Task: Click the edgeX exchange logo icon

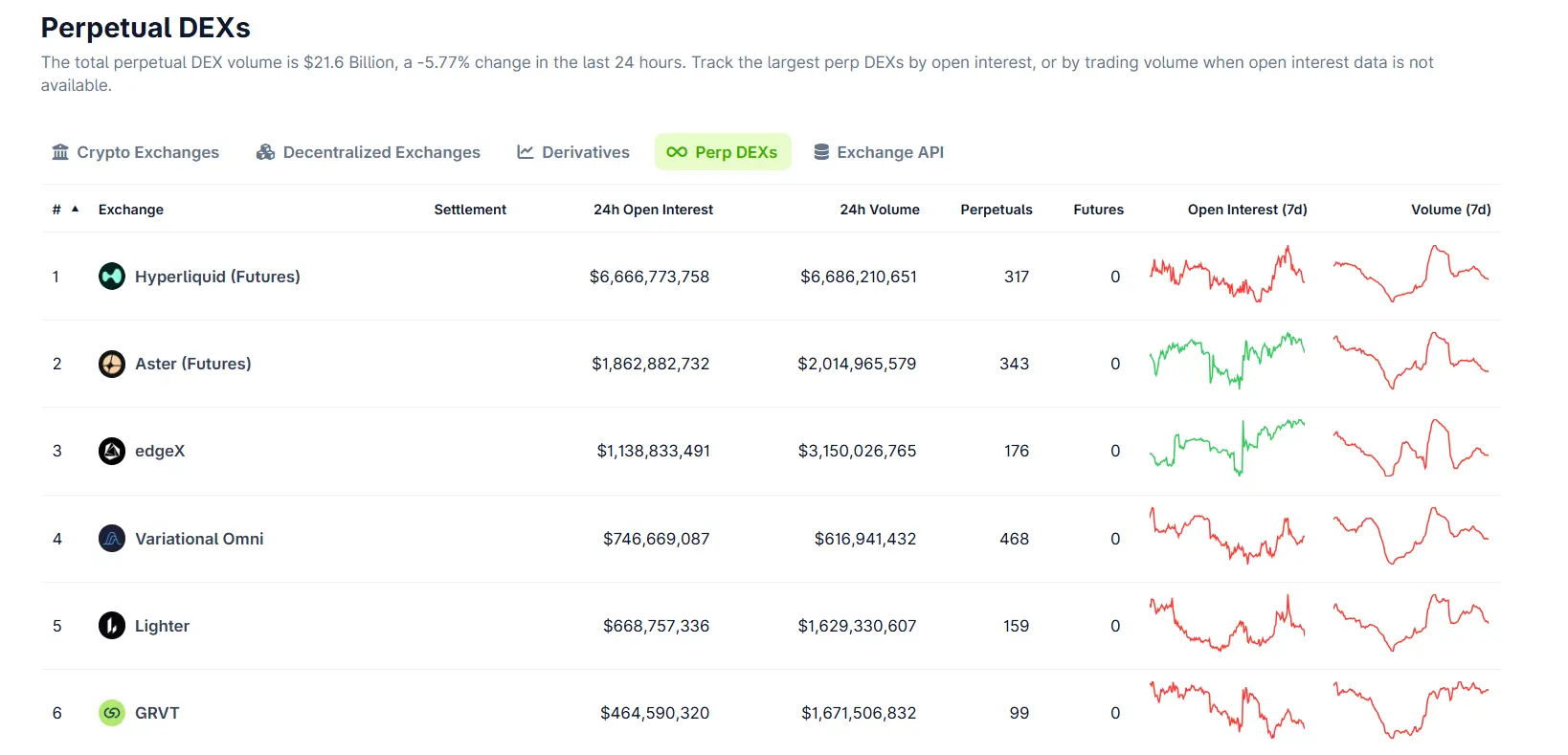Action: pyautogui.click(x=112, y=451)
